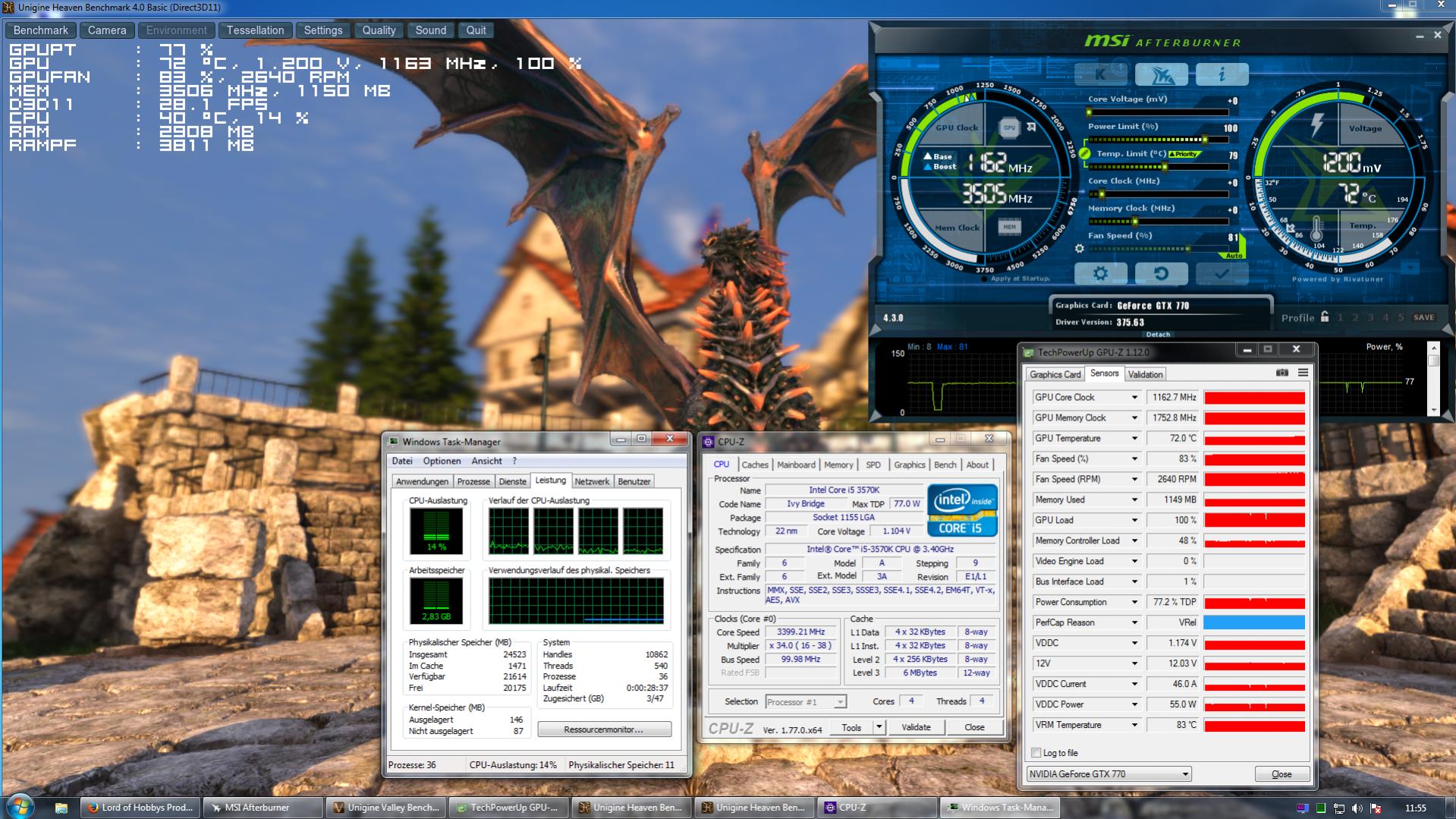The width and height of the screenshot is (1456, 819).
Task: Open the GPU Load sensor dropdown
Action: coord(1135,521)
